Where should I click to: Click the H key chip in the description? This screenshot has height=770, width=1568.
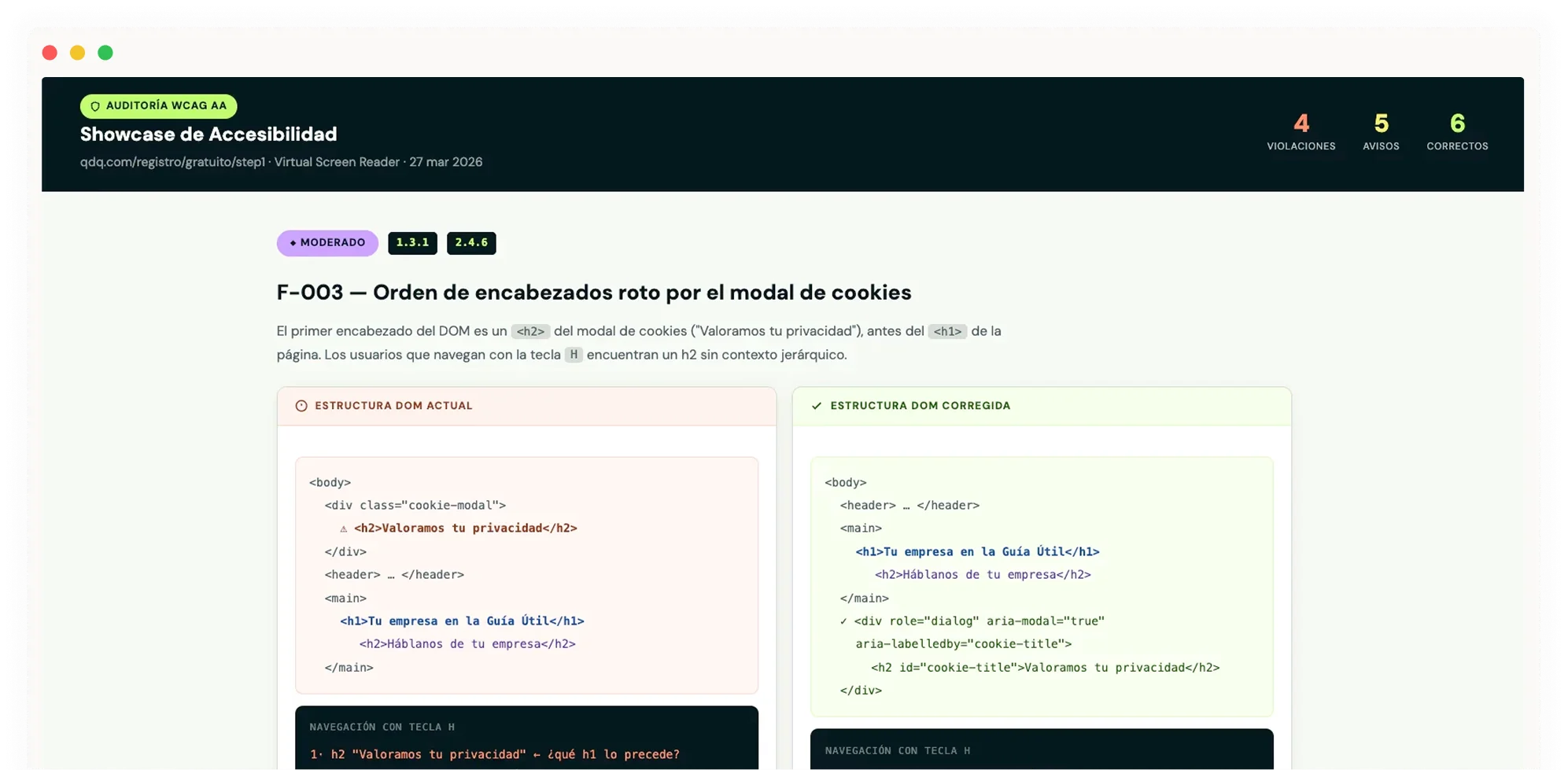(574, 355)
